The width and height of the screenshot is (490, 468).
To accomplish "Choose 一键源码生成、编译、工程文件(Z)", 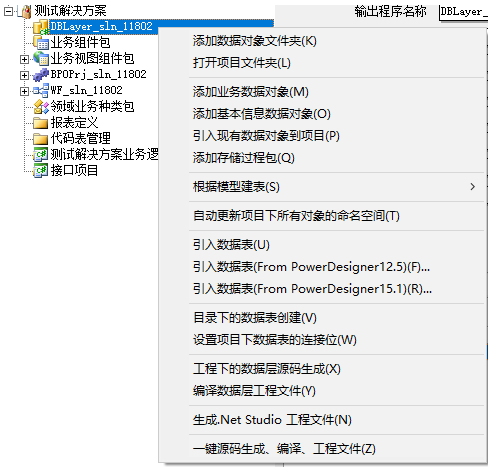I will 337,449.
